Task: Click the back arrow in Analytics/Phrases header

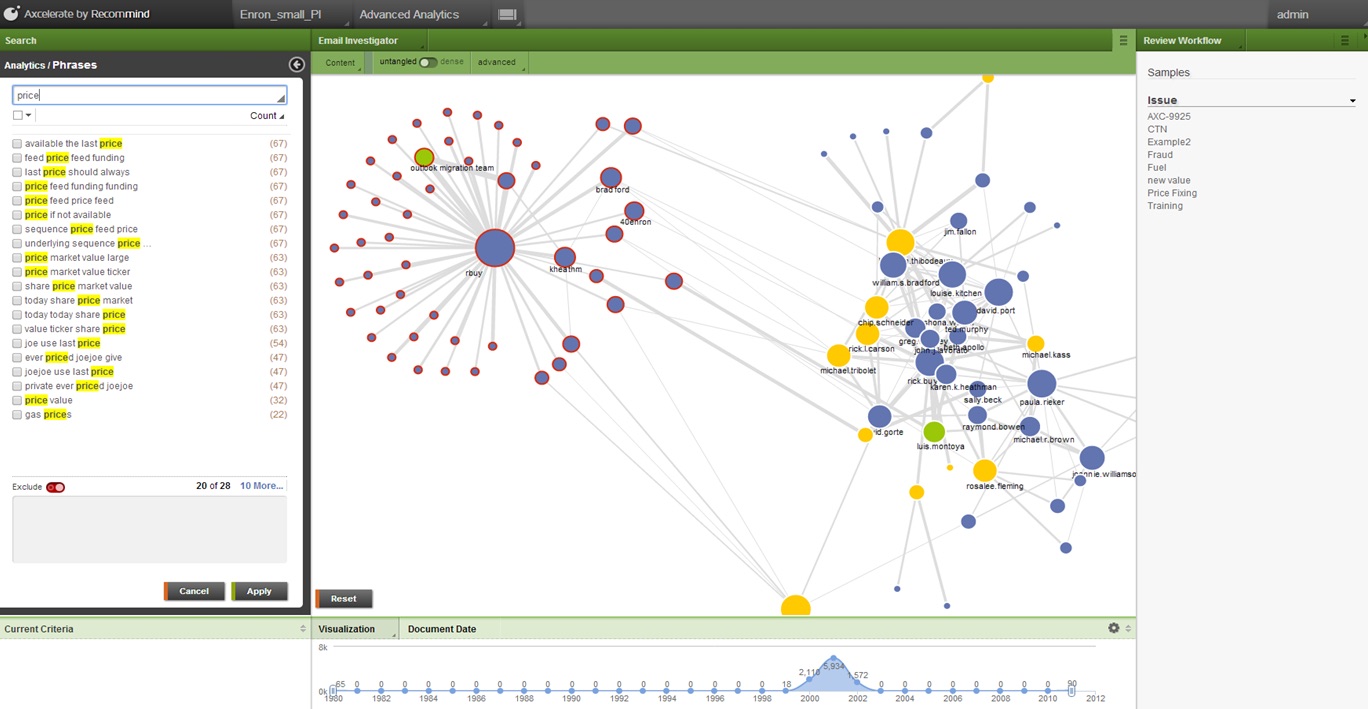Action: click(x=296, y=65)
